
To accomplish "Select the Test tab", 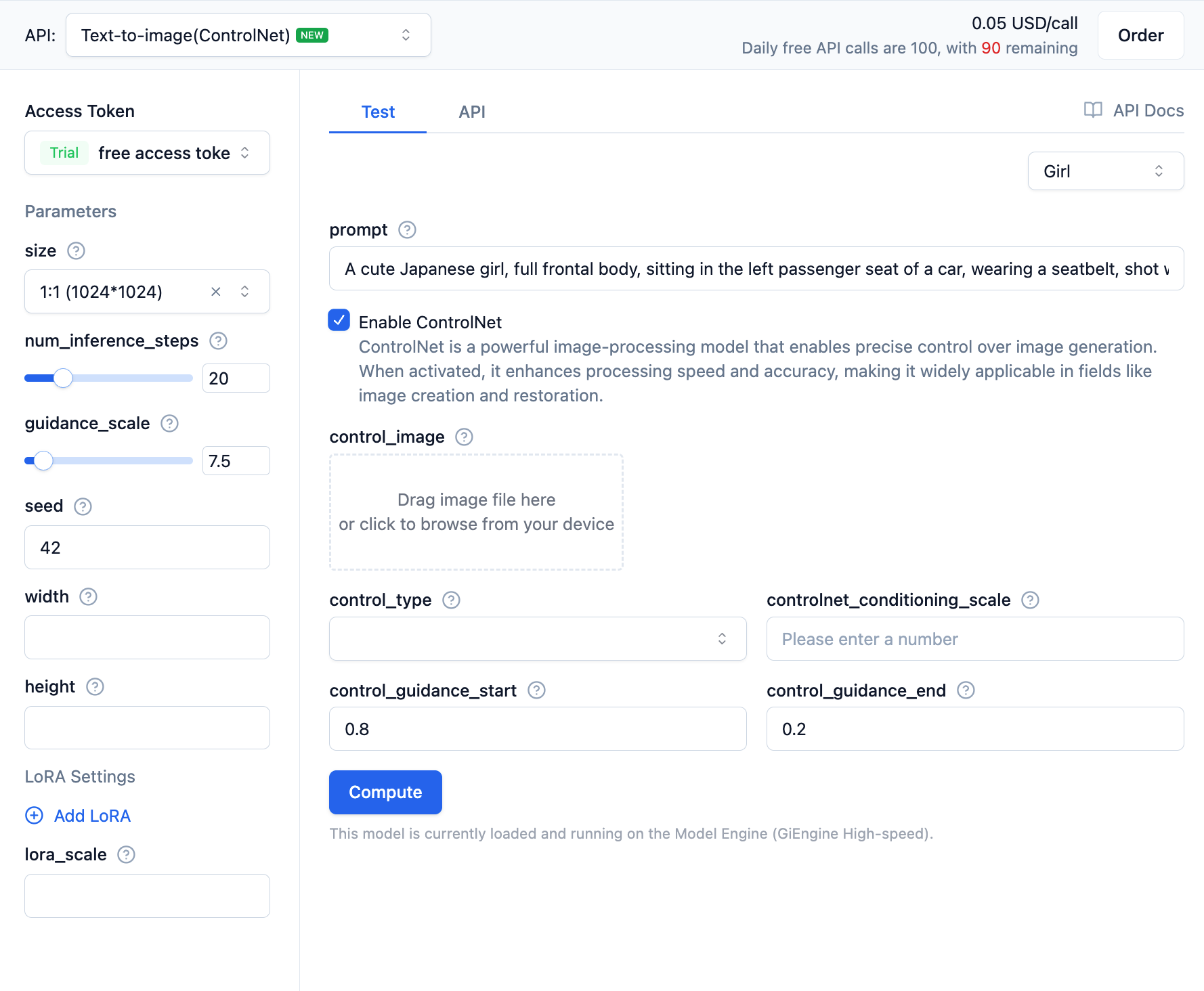I will click(x=378, y=112).
